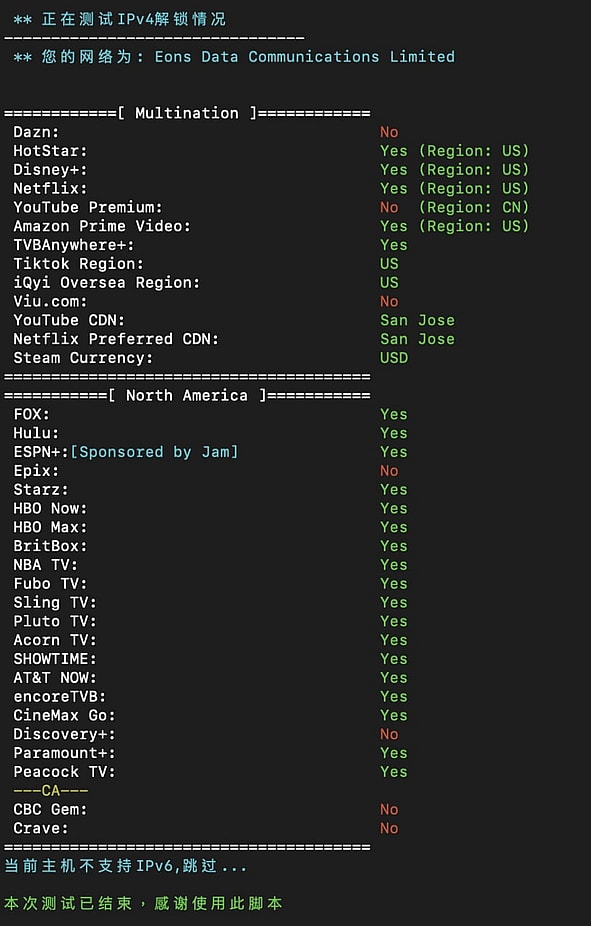This screenshot has width=591, height=926.
Task: Click the YouTube Premium No (Region: CN) result
Action: [454, 207]
